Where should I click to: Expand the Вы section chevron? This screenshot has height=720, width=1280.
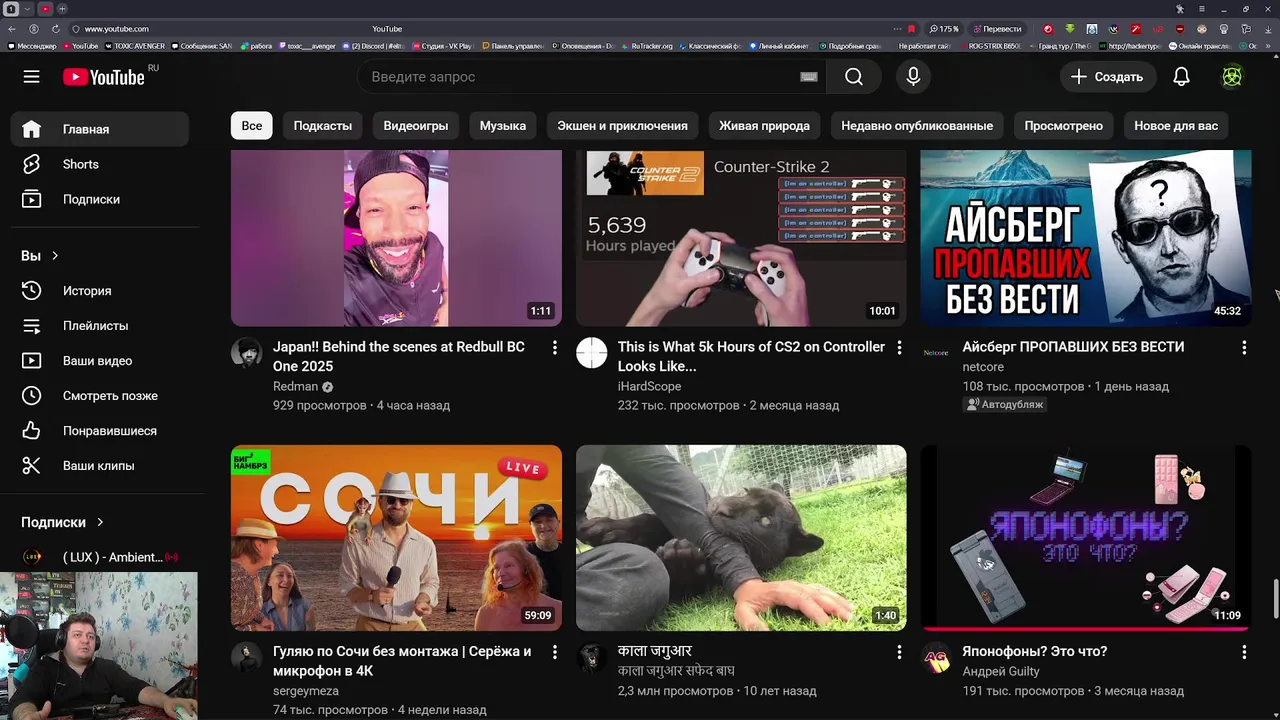coord(55,256)
